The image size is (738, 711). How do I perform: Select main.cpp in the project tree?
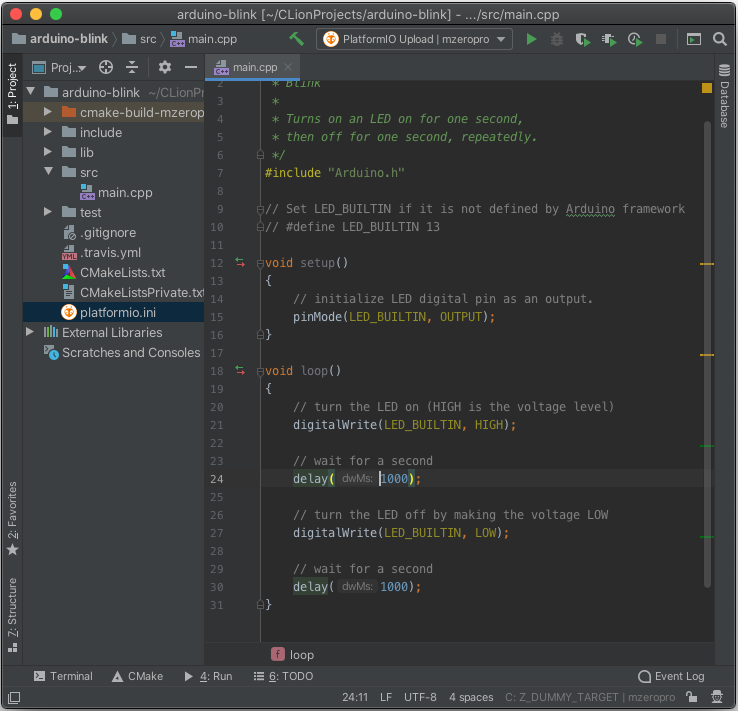[117, 192]
